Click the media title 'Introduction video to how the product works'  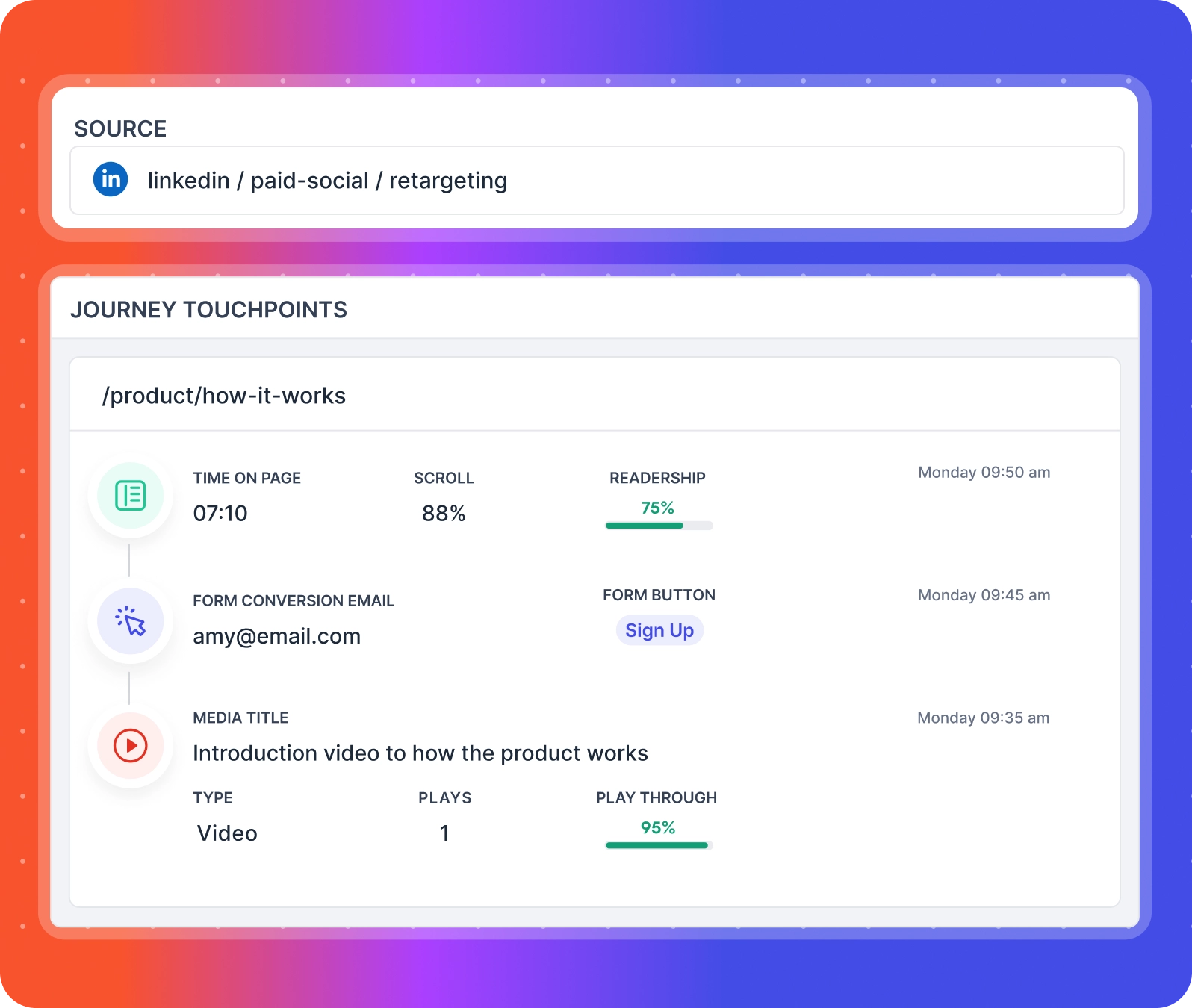420,753
